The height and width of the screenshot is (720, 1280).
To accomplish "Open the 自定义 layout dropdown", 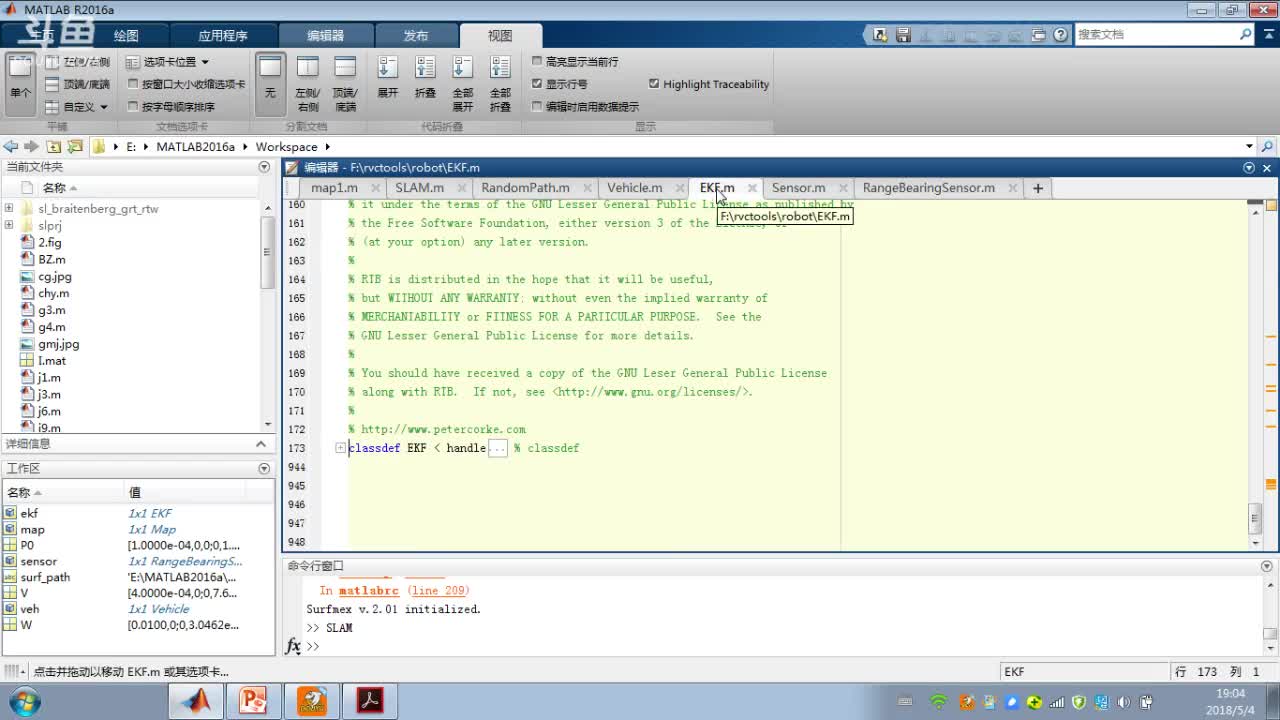I will [78, 106].
